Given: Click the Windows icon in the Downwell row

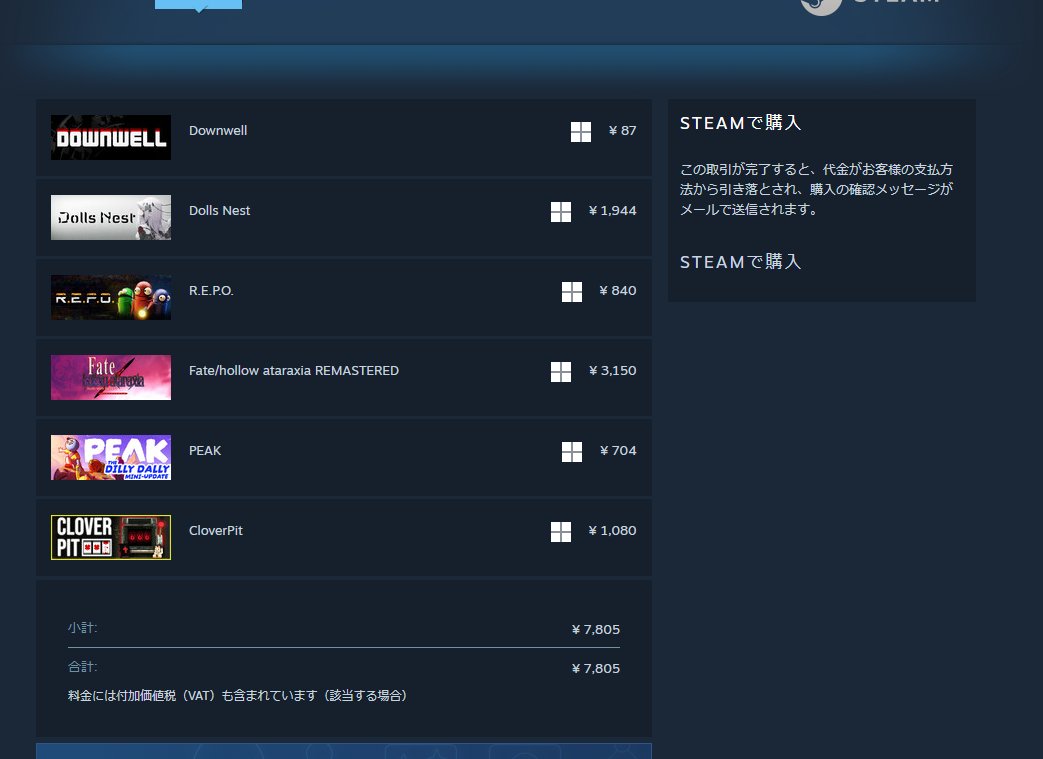Looking at the screenshot, I should [x=581, y=132].
